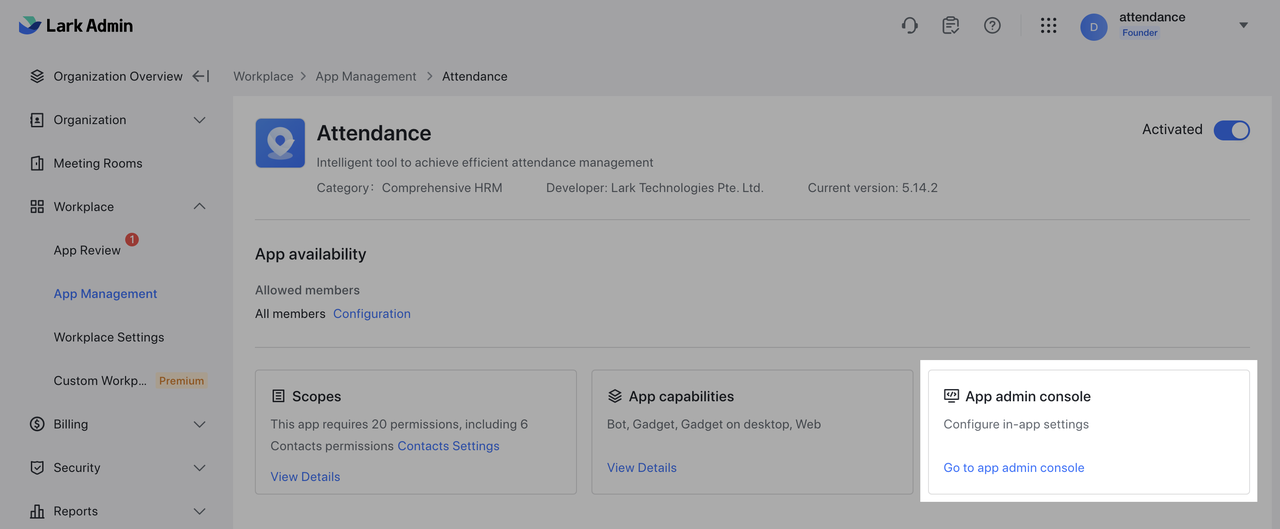Collapse the sidebar with the arrow icon
Image resolution: width=1280 pixels, height=529 pixels.
201,76
